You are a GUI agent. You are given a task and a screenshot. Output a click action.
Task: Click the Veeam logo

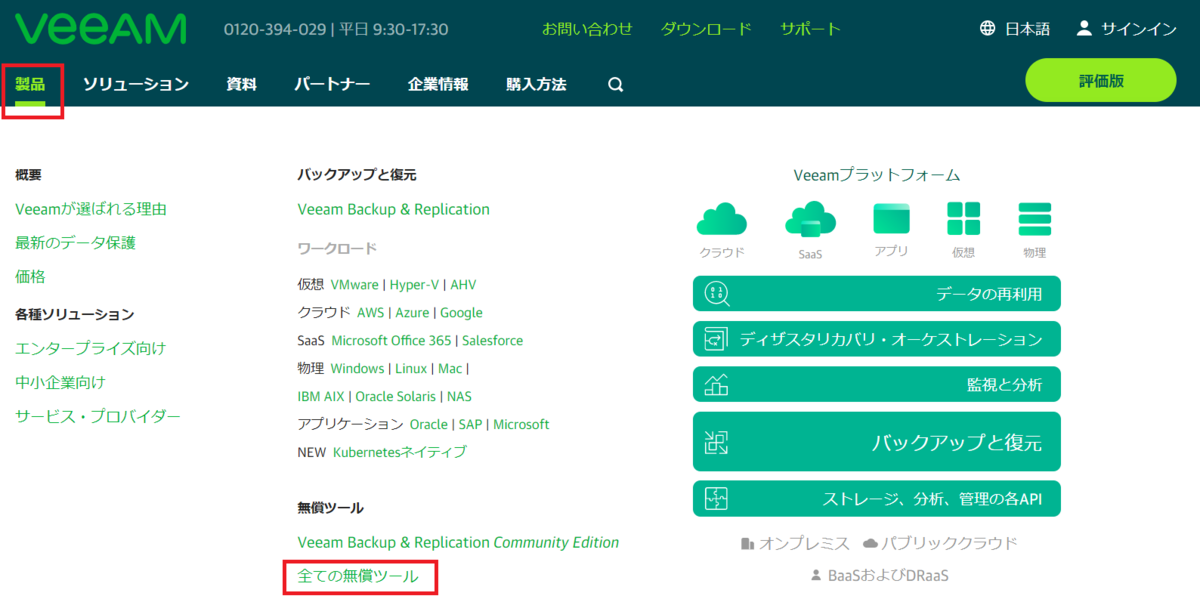click(x=101, y=29)
